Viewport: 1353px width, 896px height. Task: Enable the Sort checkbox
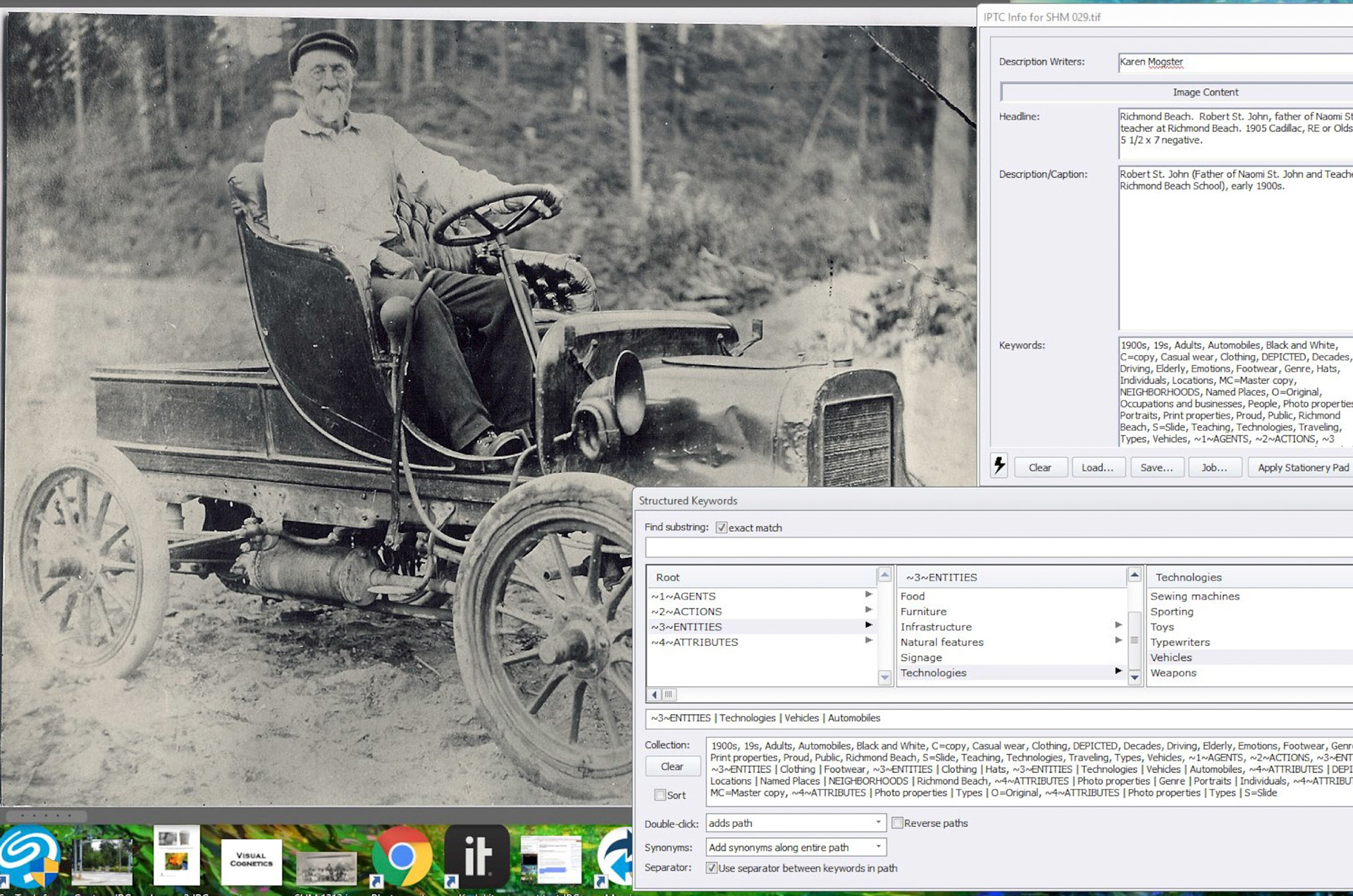click(x=660, y=795)
